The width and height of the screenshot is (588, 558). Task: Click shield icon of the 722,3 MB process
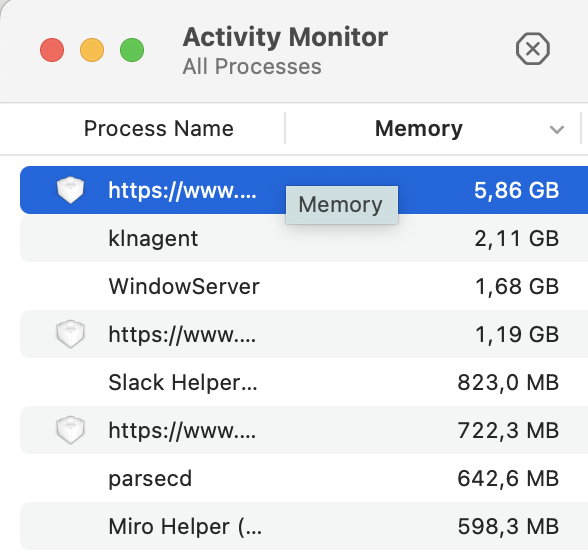point(70,430)
